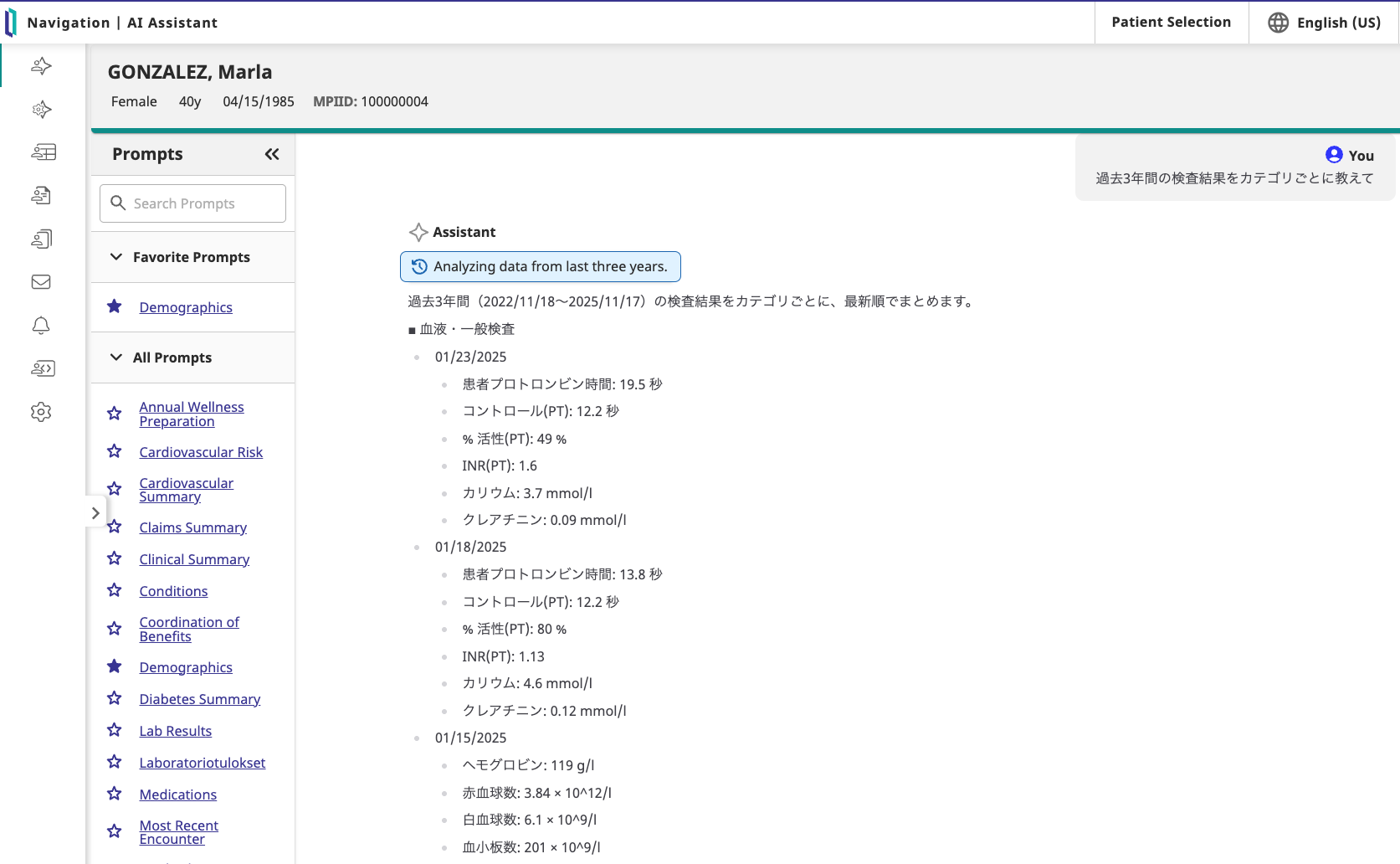This screenshot has width=1400, height=864.
Task: Open Patient Selection
Action: pos(1170,22)
